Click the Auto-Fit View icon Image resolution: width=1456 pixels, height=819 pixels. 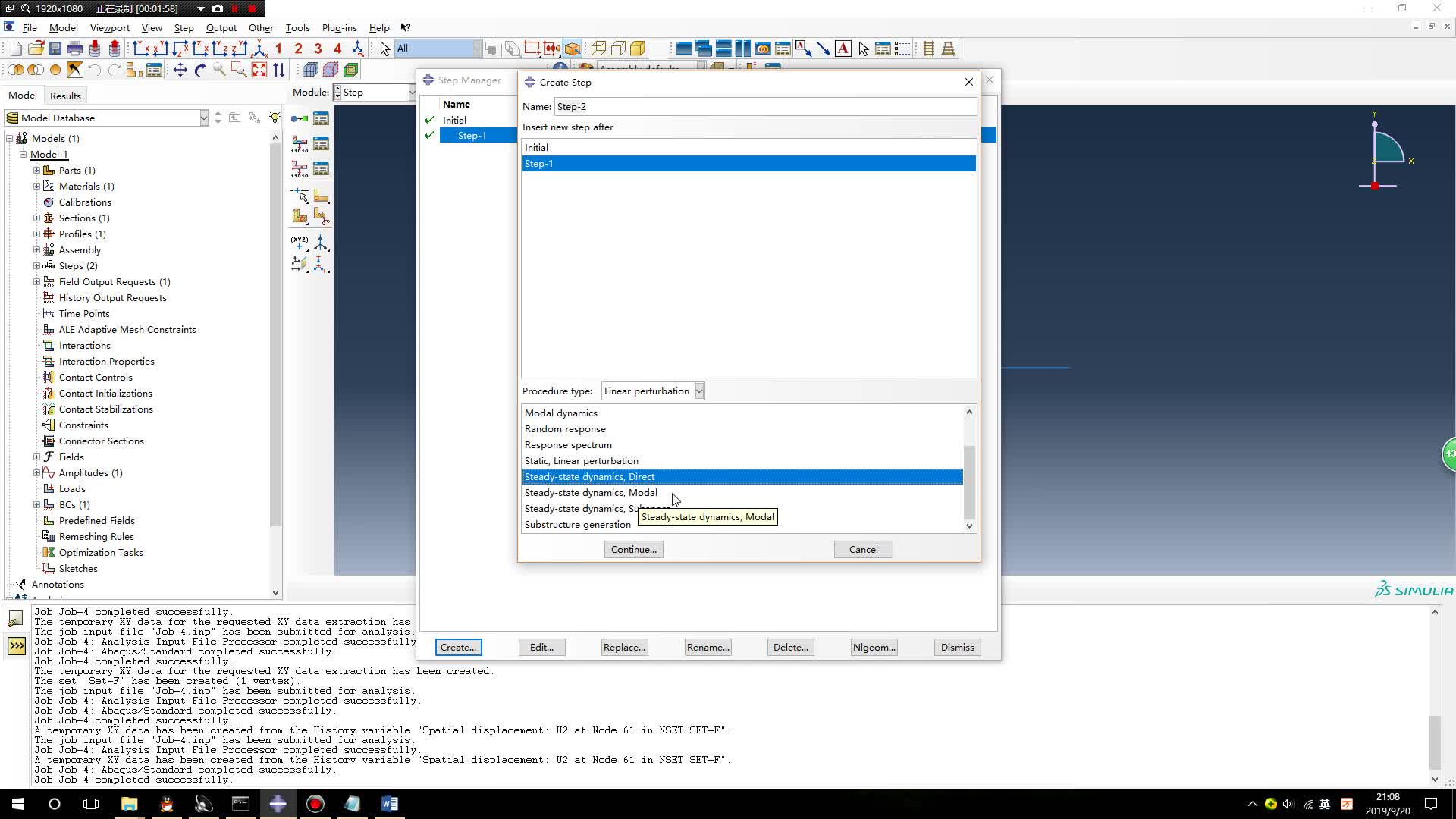click(x=259, y=70)
